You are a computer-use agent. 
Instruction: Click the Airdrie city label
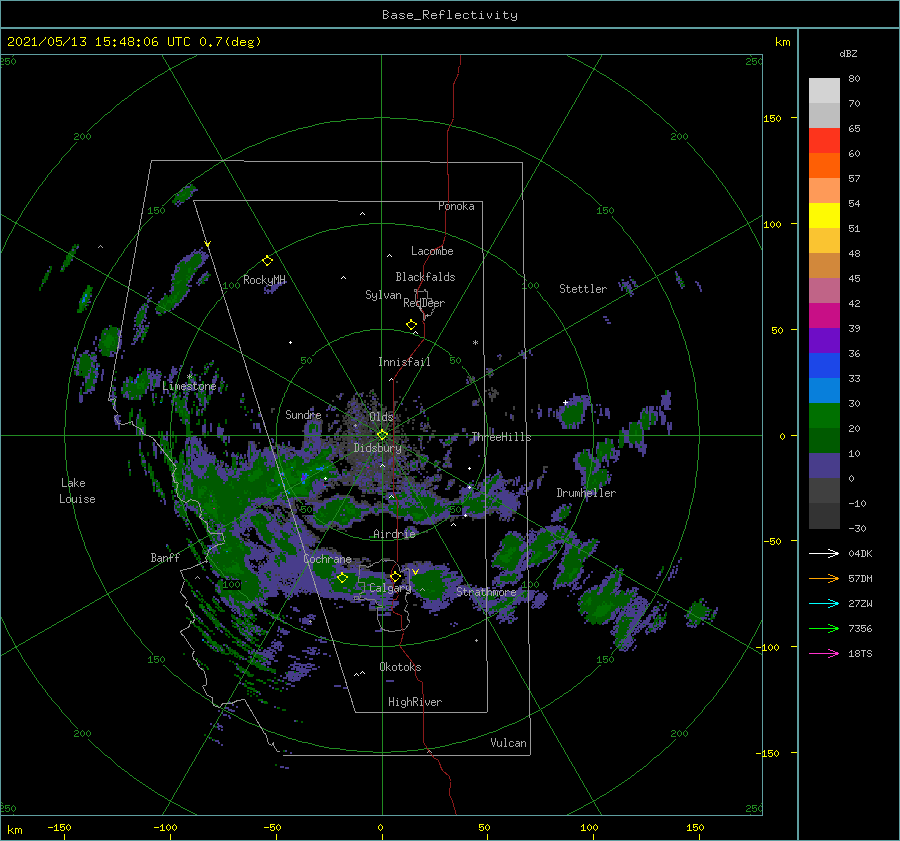[394, 534]
